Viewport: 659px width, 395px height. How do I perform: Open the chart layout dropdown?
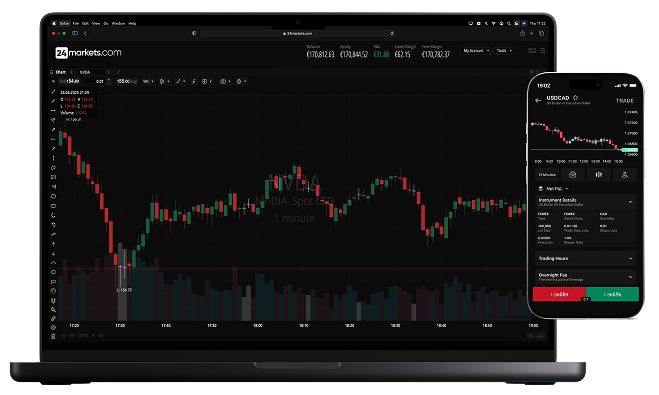(207, 81)
